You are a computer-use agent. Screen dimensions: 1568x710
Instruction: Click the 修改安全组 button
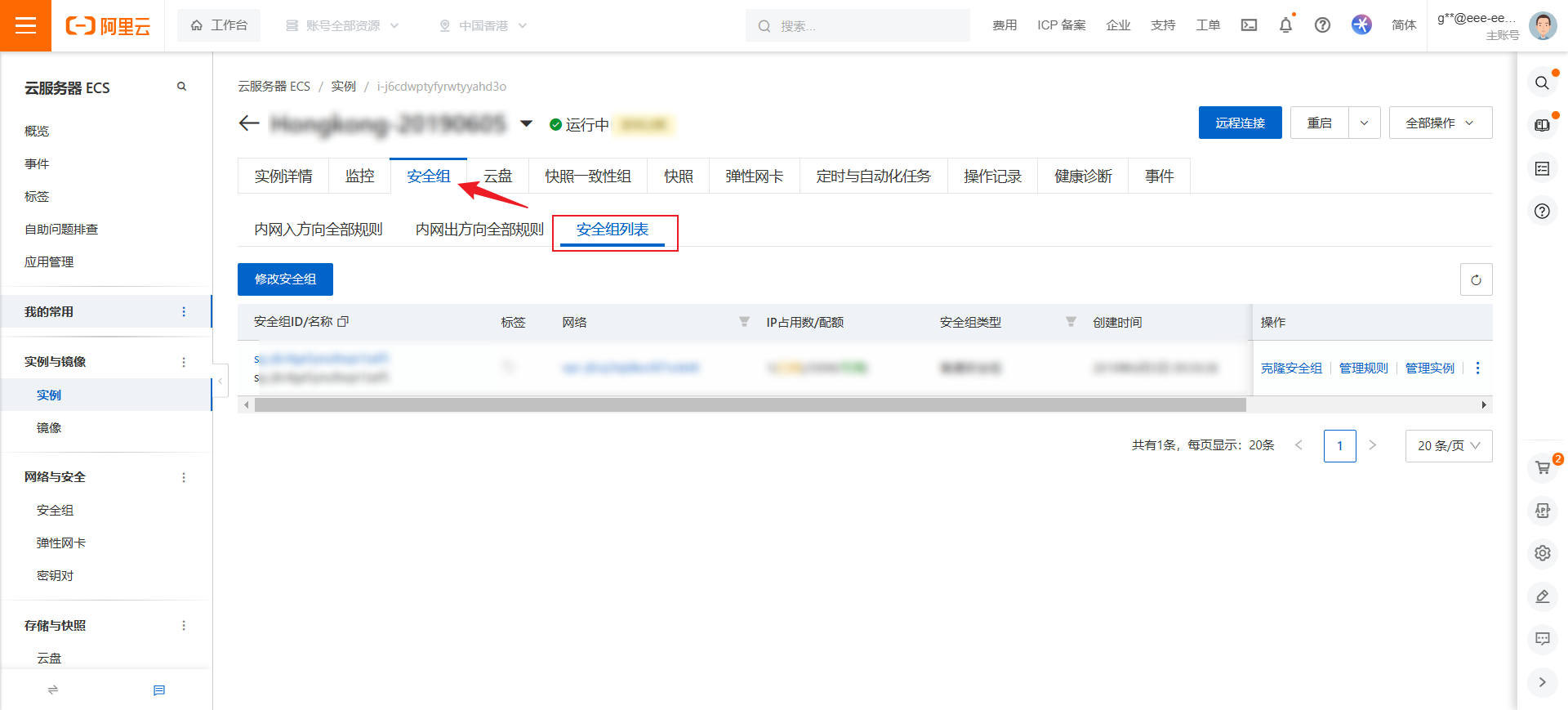pos(285,279)
